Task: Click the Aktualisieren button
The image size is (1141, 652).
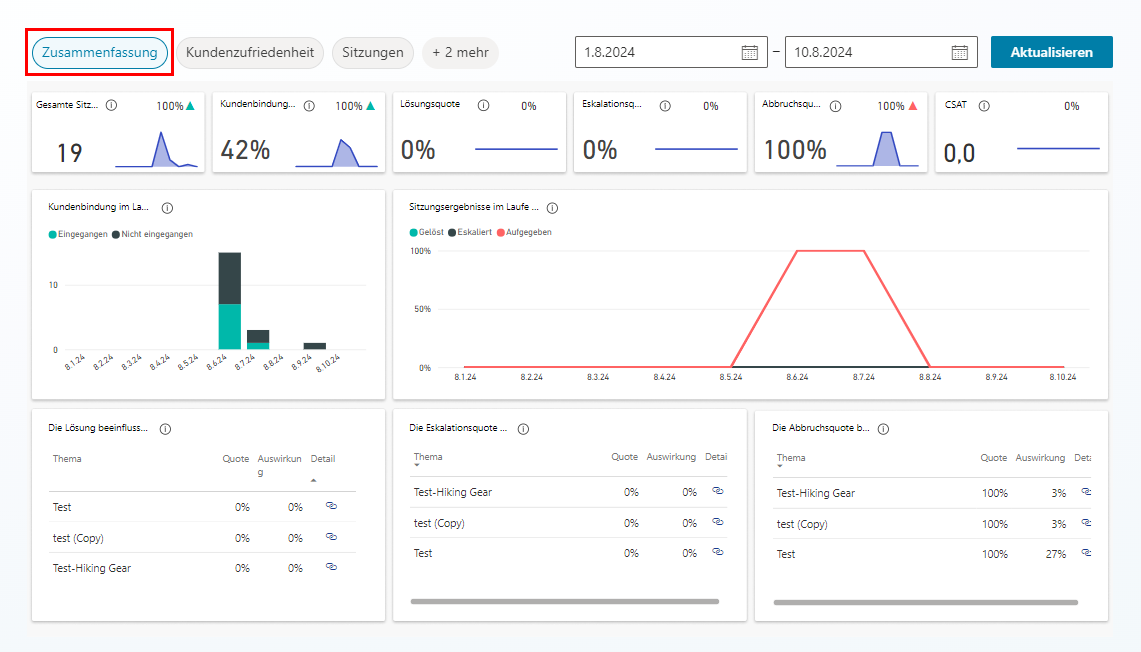Action: (x=1051, y=53)
